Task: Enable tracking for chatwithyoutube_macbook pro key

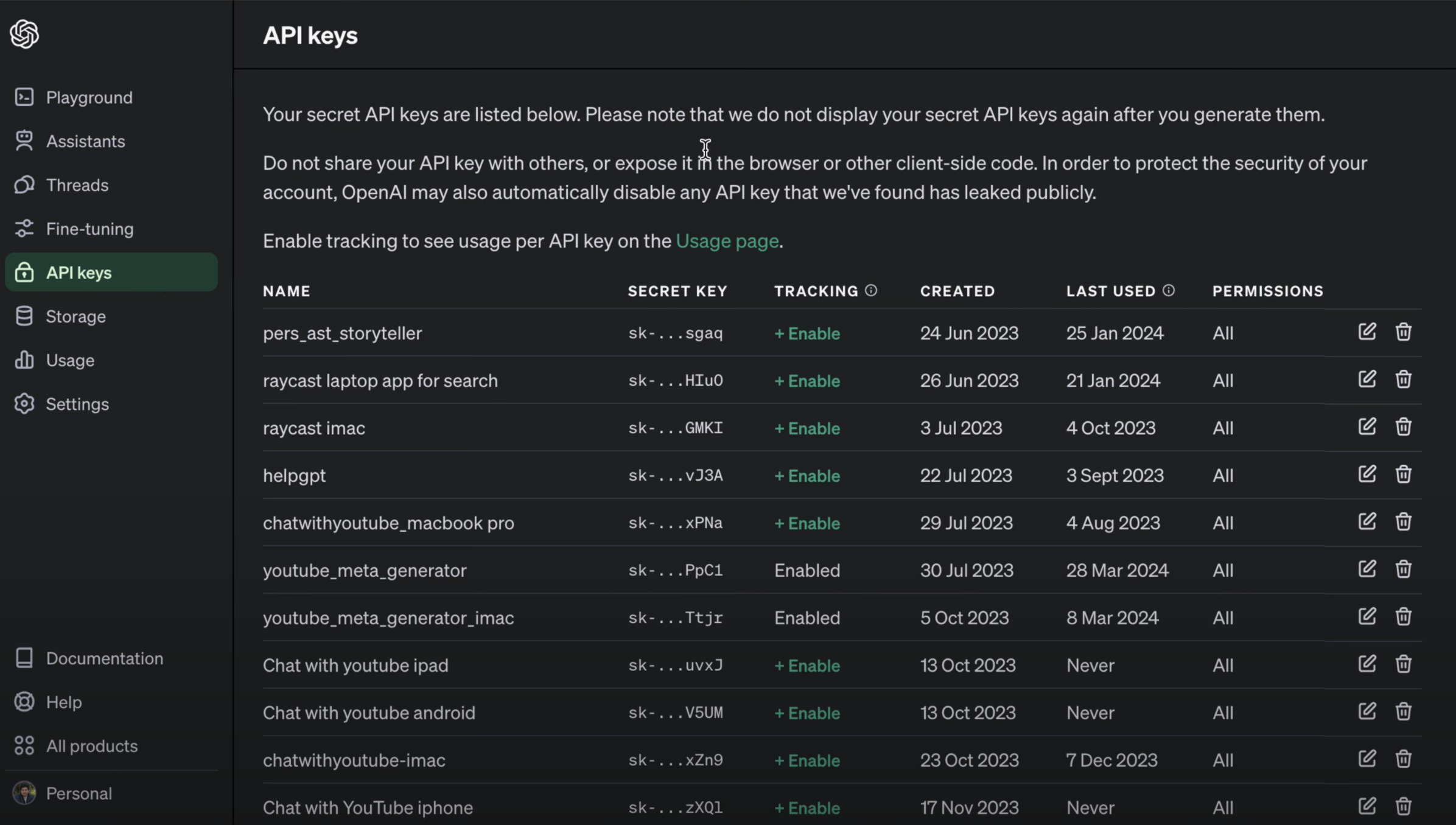Action: pyautogui.click(x=807, y=523)
